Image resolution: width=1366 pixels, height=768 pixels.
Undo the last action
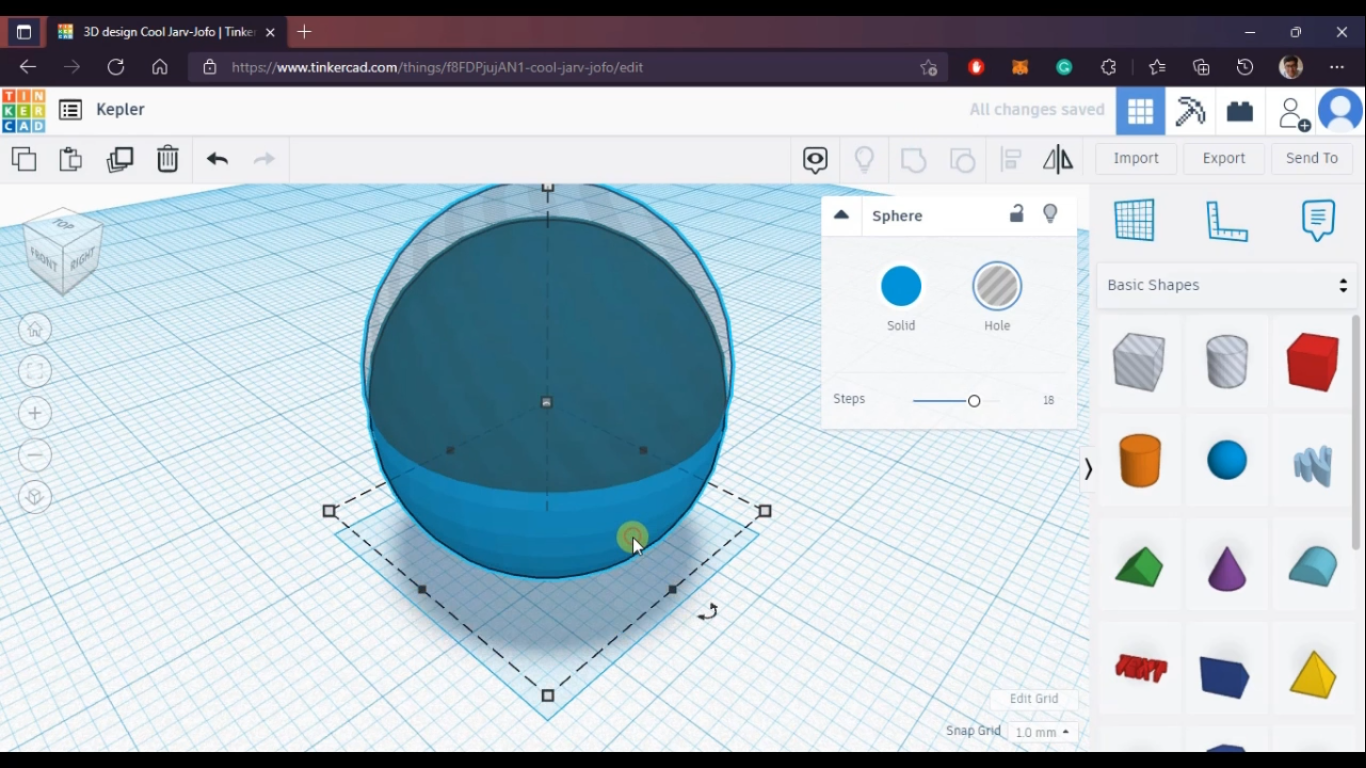[x=217, y=159]
